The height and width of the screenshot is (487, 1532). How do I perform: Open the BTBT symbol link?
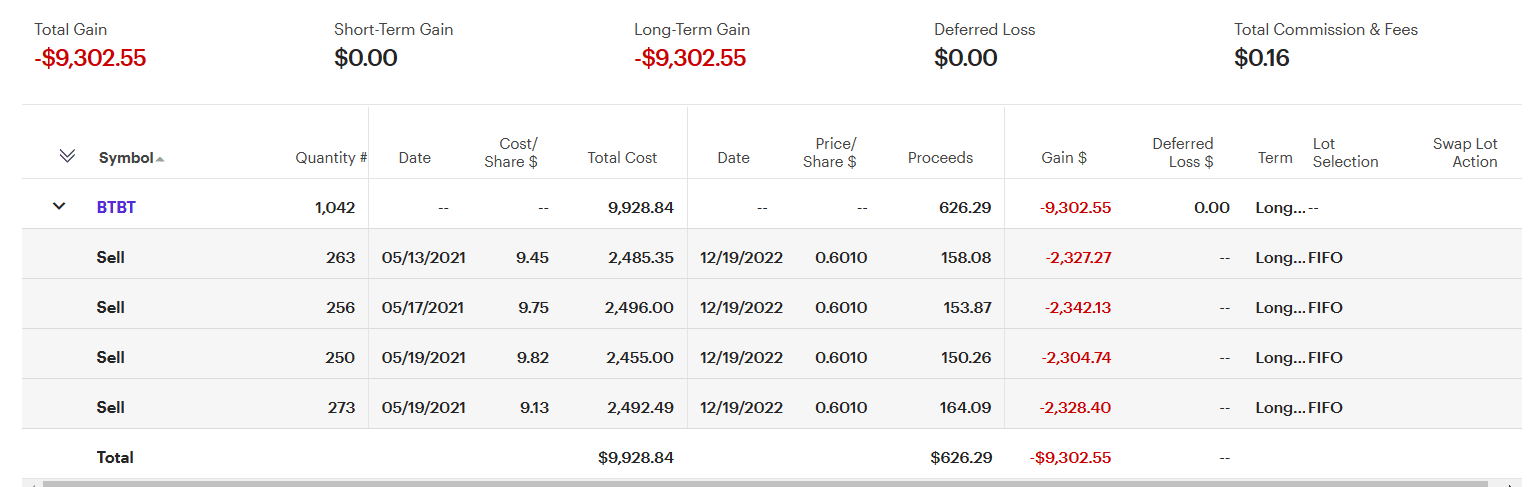click(116, 208)
